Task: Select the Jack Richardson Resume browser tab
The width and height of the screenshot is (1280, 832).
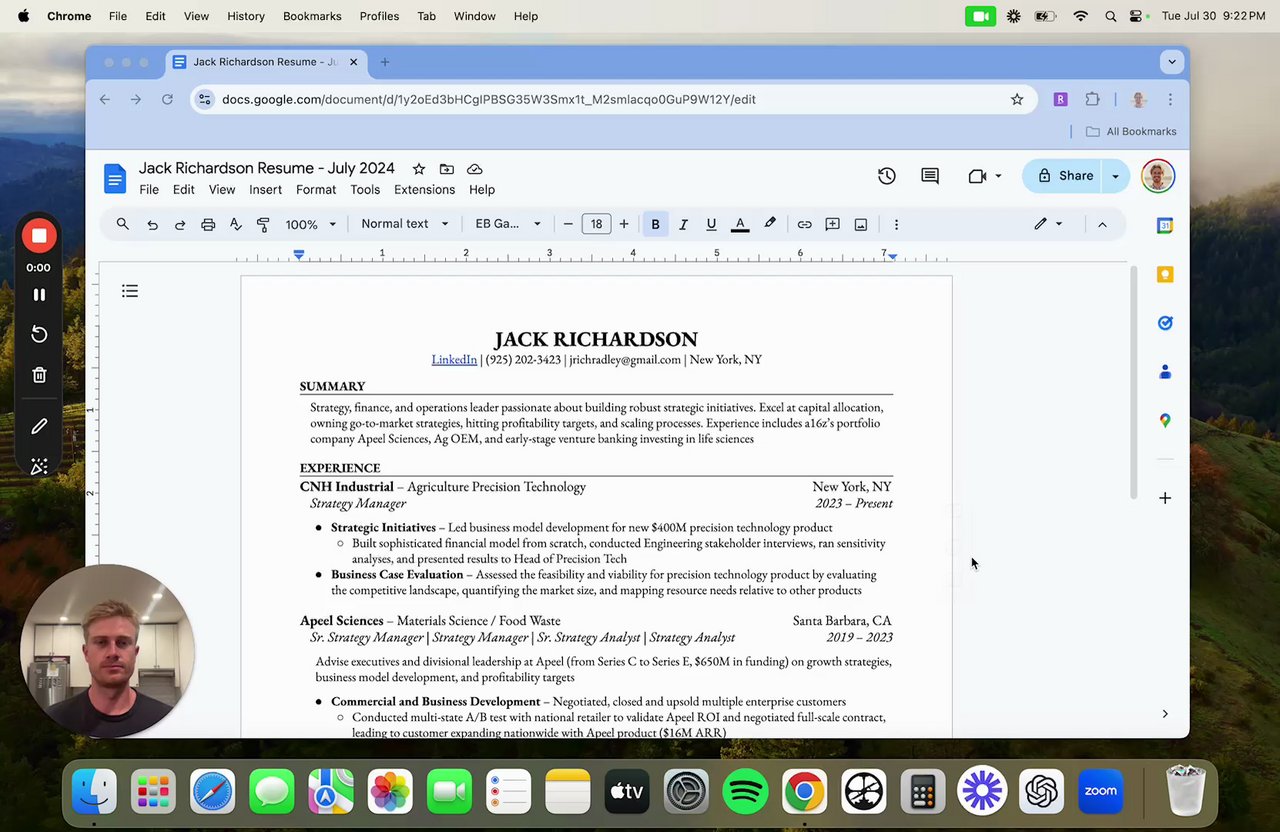Action: (x=265, y=62)
